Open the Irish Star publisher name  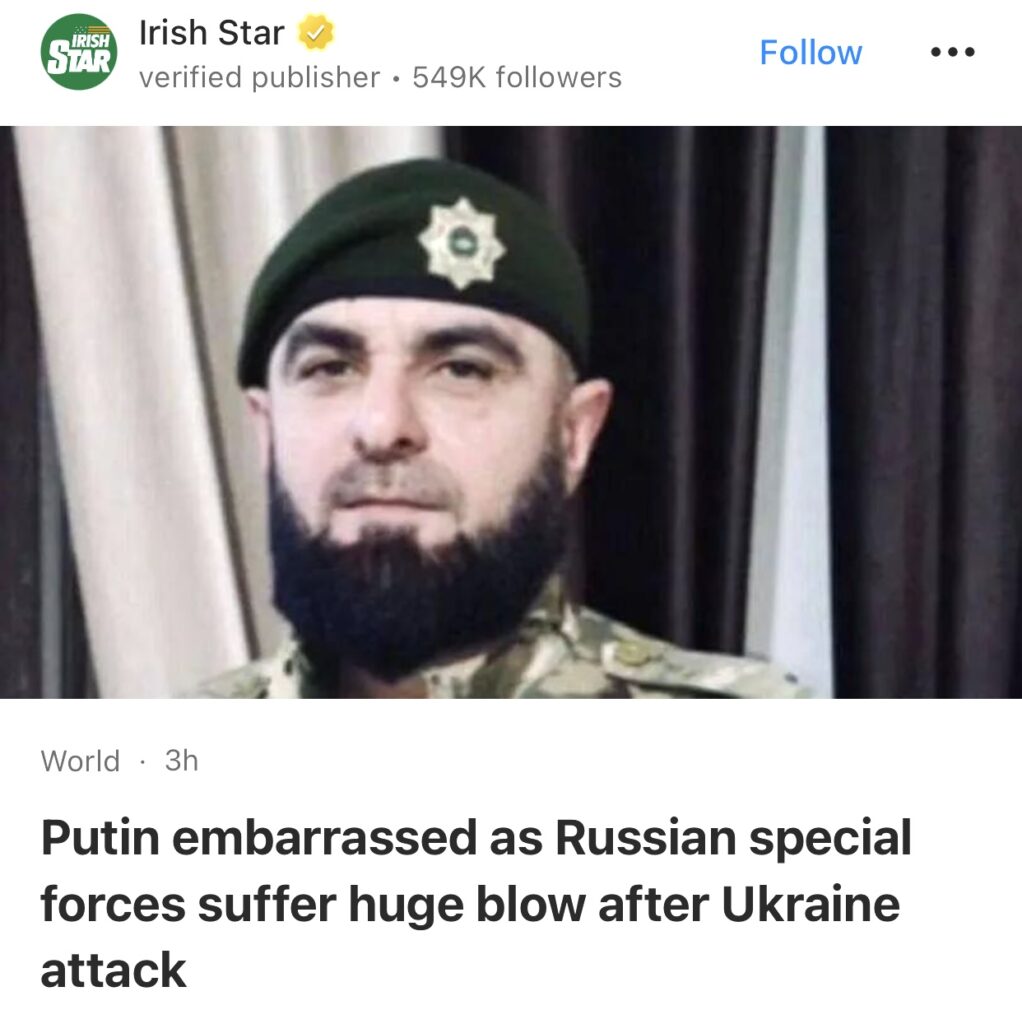(212, 33)
